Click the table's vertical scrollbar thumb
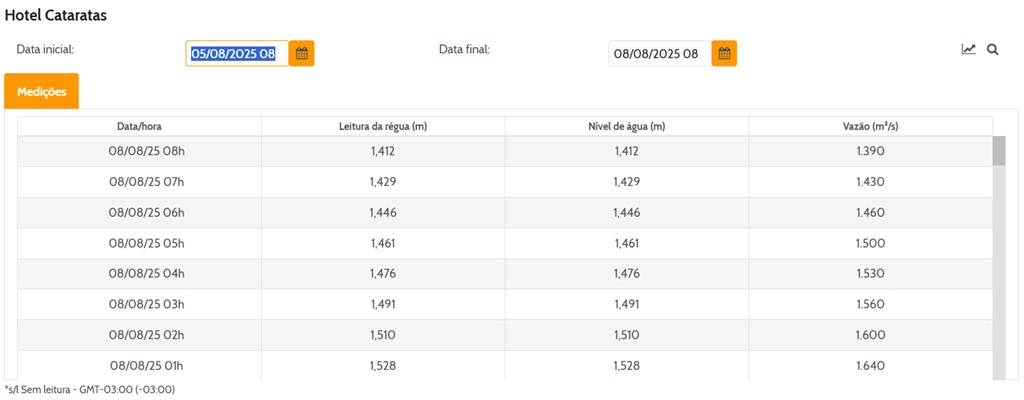The image size is (1024, 400). 998,151
